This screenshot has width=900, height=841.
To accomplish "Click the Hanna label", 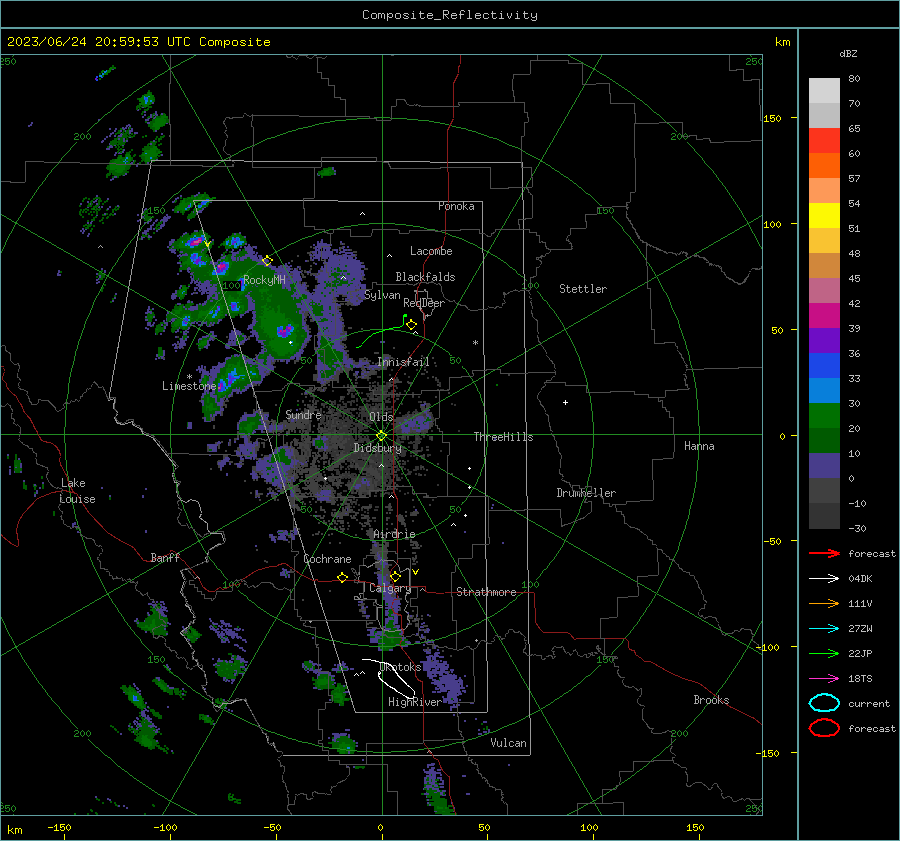I will (x=699, y=446).
